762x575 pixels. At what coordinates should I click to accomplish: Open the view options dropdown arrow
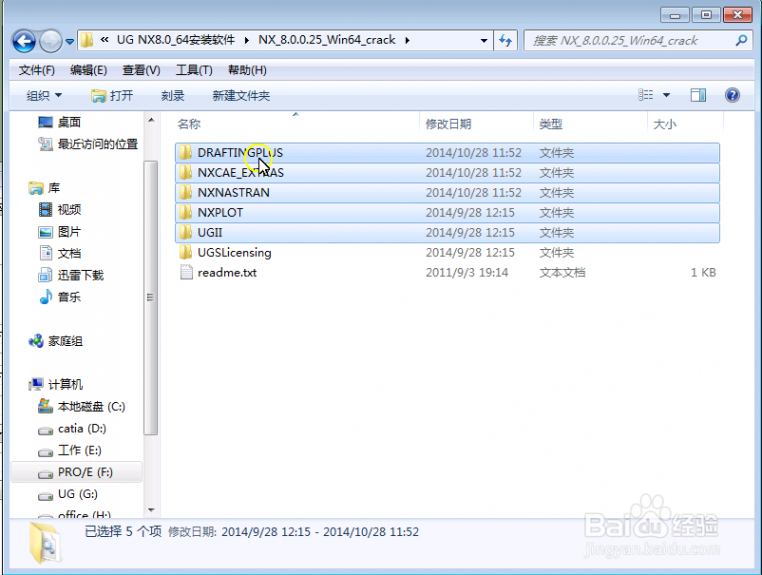pos(666,95)
